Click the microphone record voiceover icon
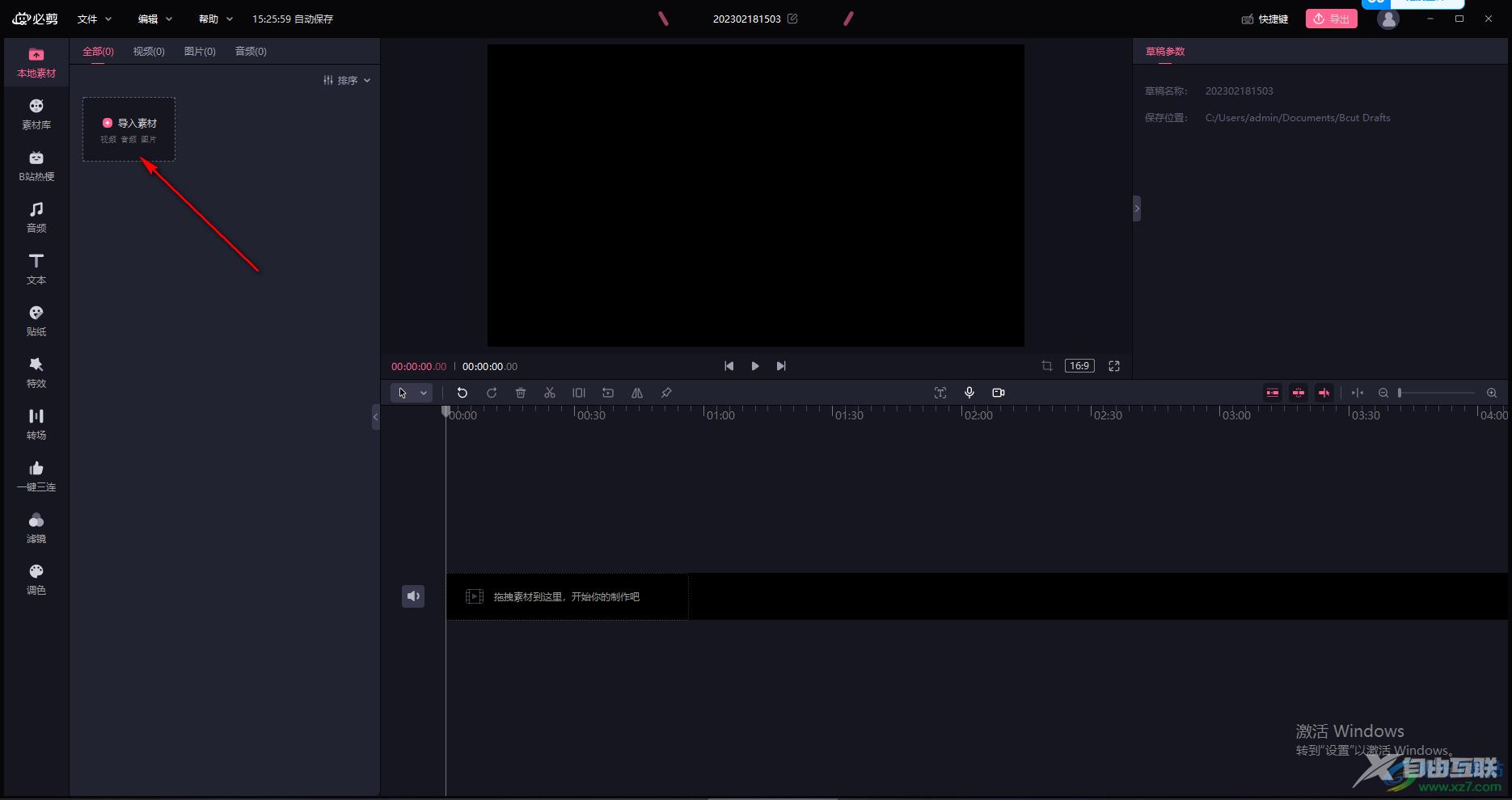 coord(969,393)
